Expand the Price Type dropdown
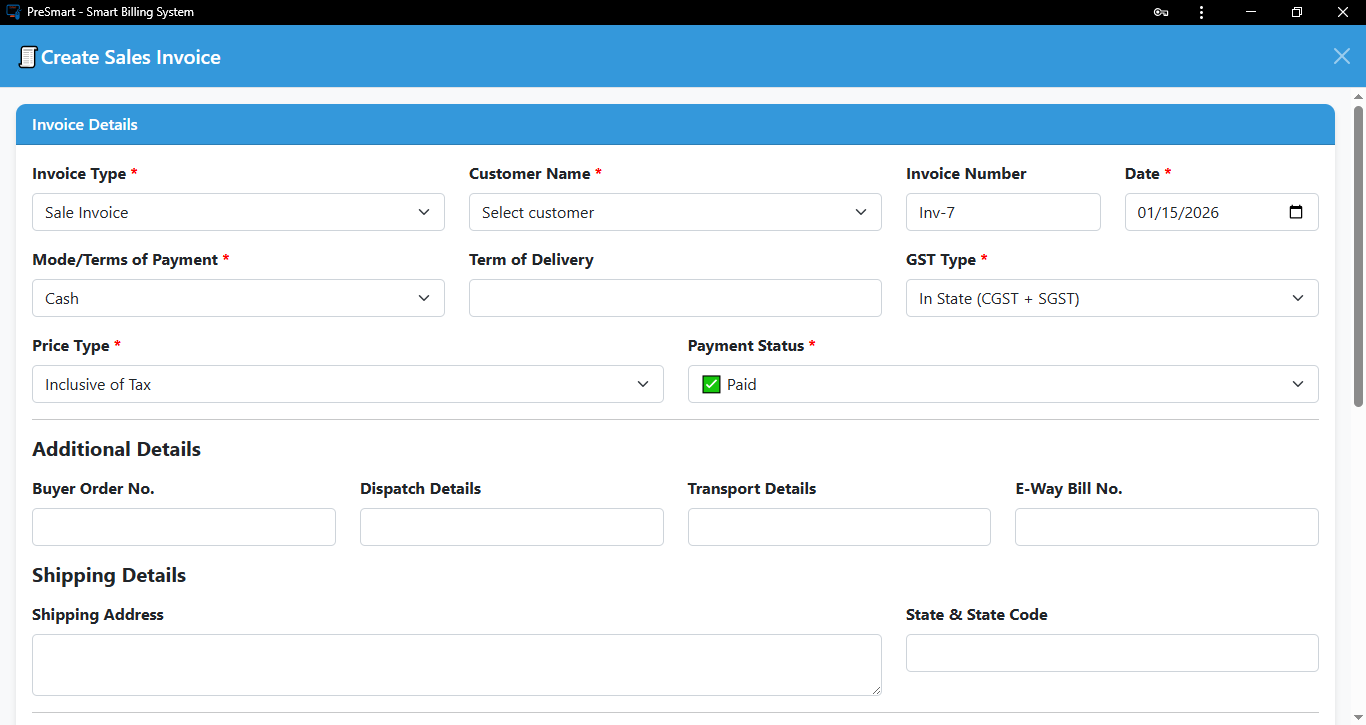 click(x=347, y=384)
